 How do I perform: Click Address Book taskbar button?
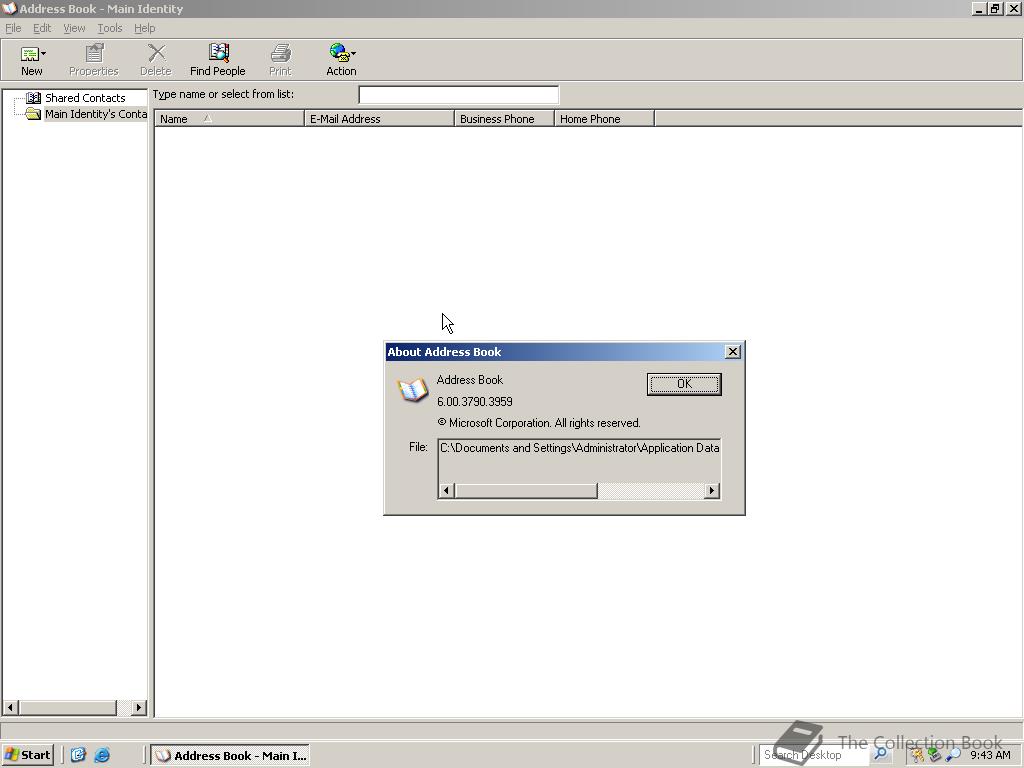(230, 756)
